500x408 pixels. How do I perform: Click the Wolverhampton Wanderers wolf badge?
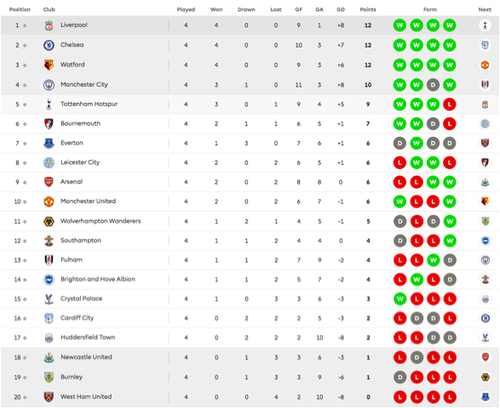[x=49, y=221]
